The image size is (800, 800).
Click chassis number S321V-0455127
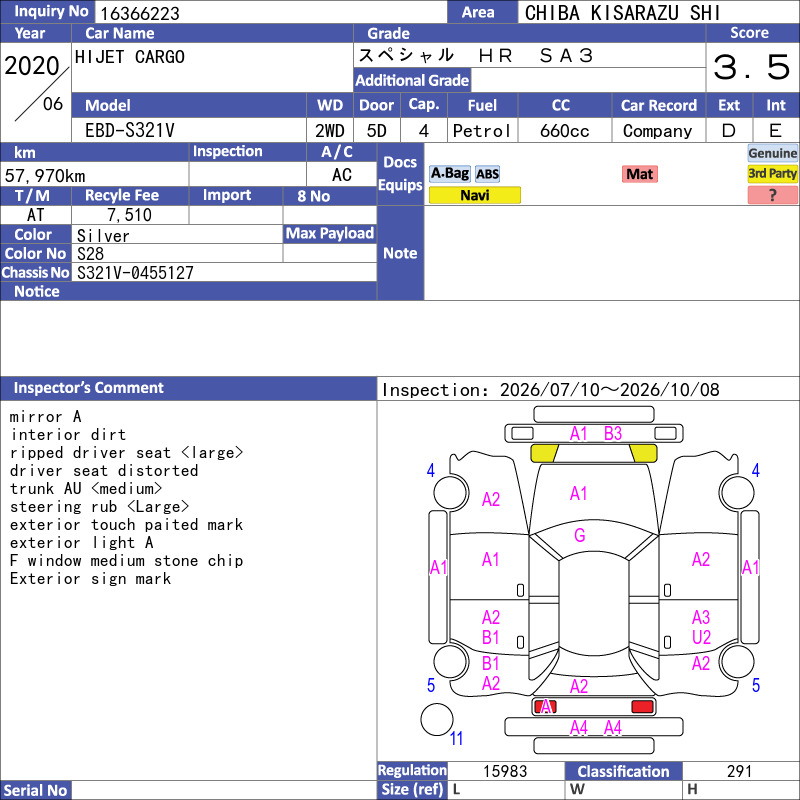[135, 273]
